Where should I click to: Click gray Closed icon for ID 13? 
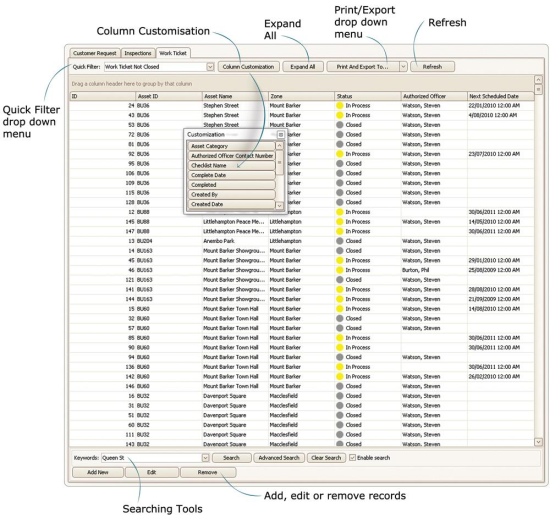pyautogui.click(x=340, y=241)
